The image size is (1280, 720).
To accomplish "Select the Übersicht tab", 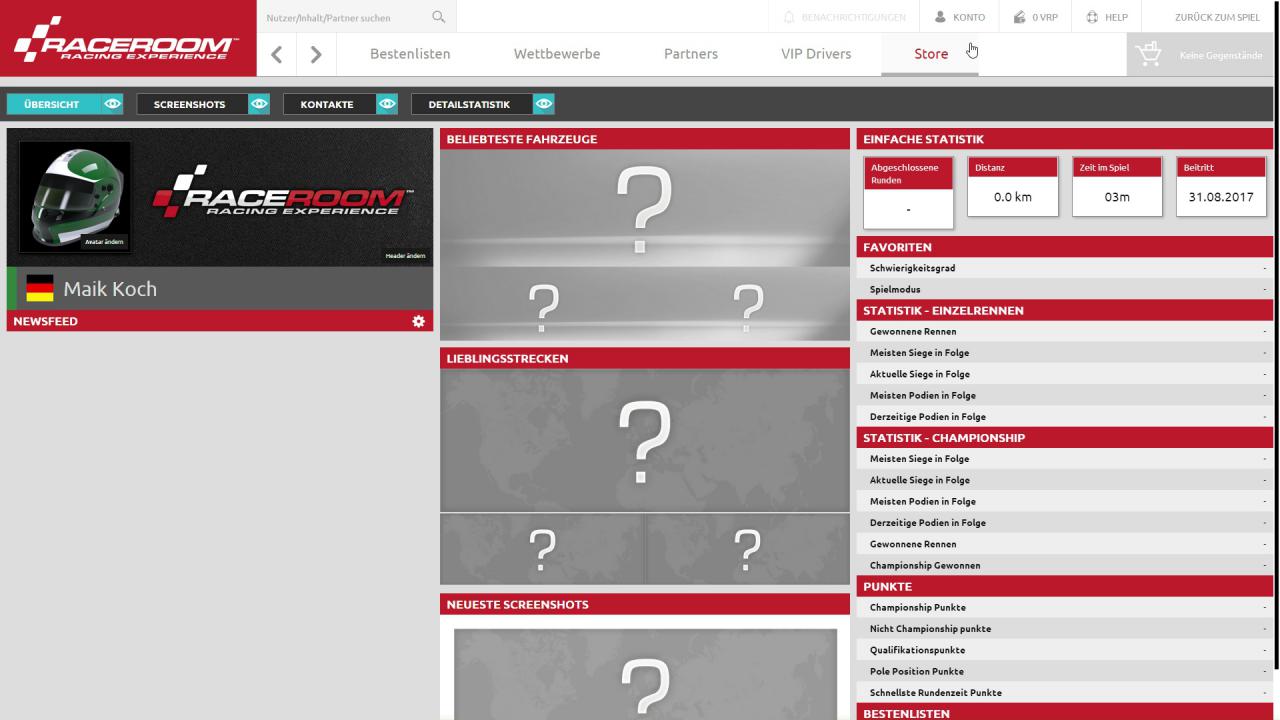I will (53, 104).
